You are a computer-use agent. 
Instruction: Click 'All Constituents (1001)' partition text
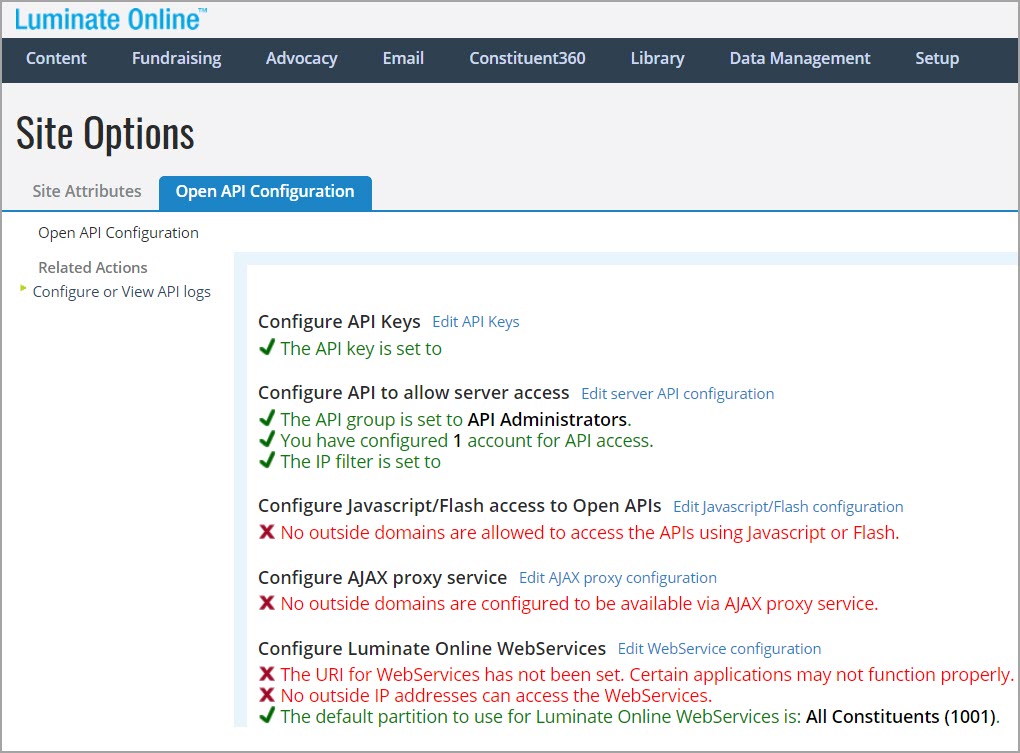pos(900,717)
